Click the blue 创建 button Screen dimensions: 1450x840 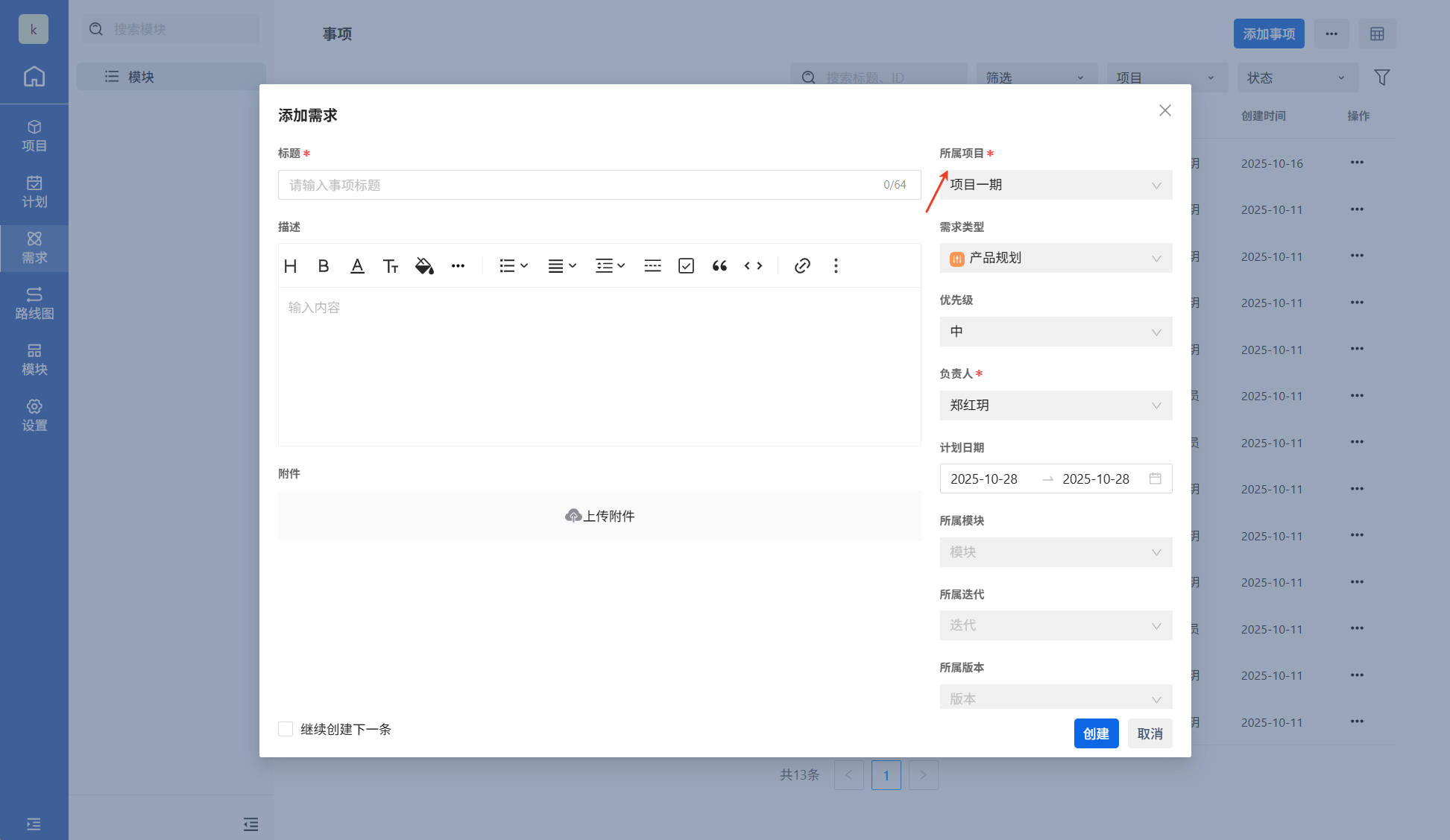coord(1096,733)
